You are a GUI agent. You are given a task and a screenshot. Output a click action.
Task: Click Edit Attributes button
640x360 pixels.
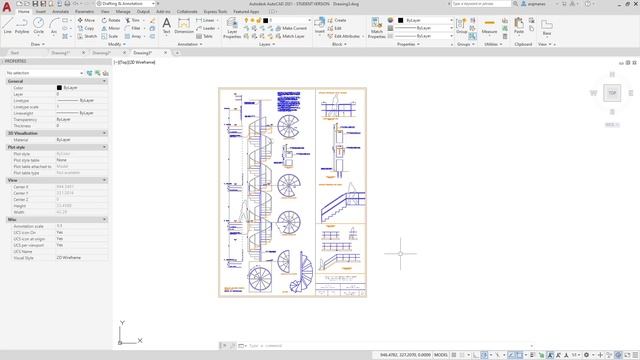tap(344, 36)
